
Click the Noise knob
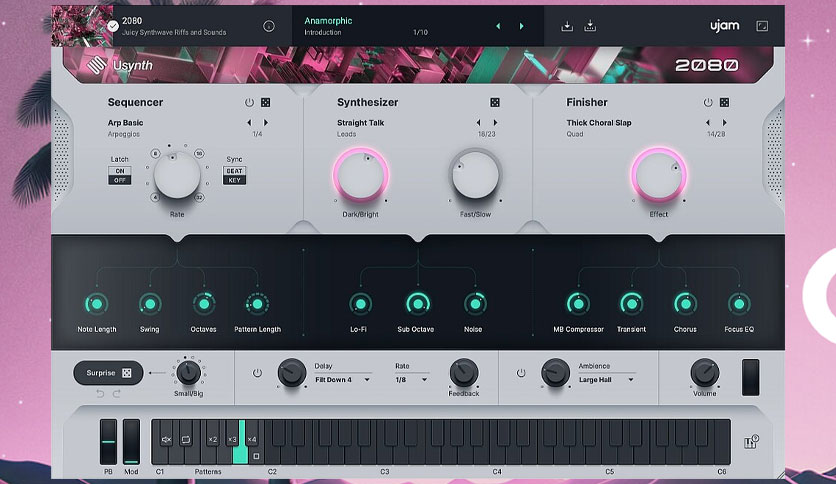(475, 304)
